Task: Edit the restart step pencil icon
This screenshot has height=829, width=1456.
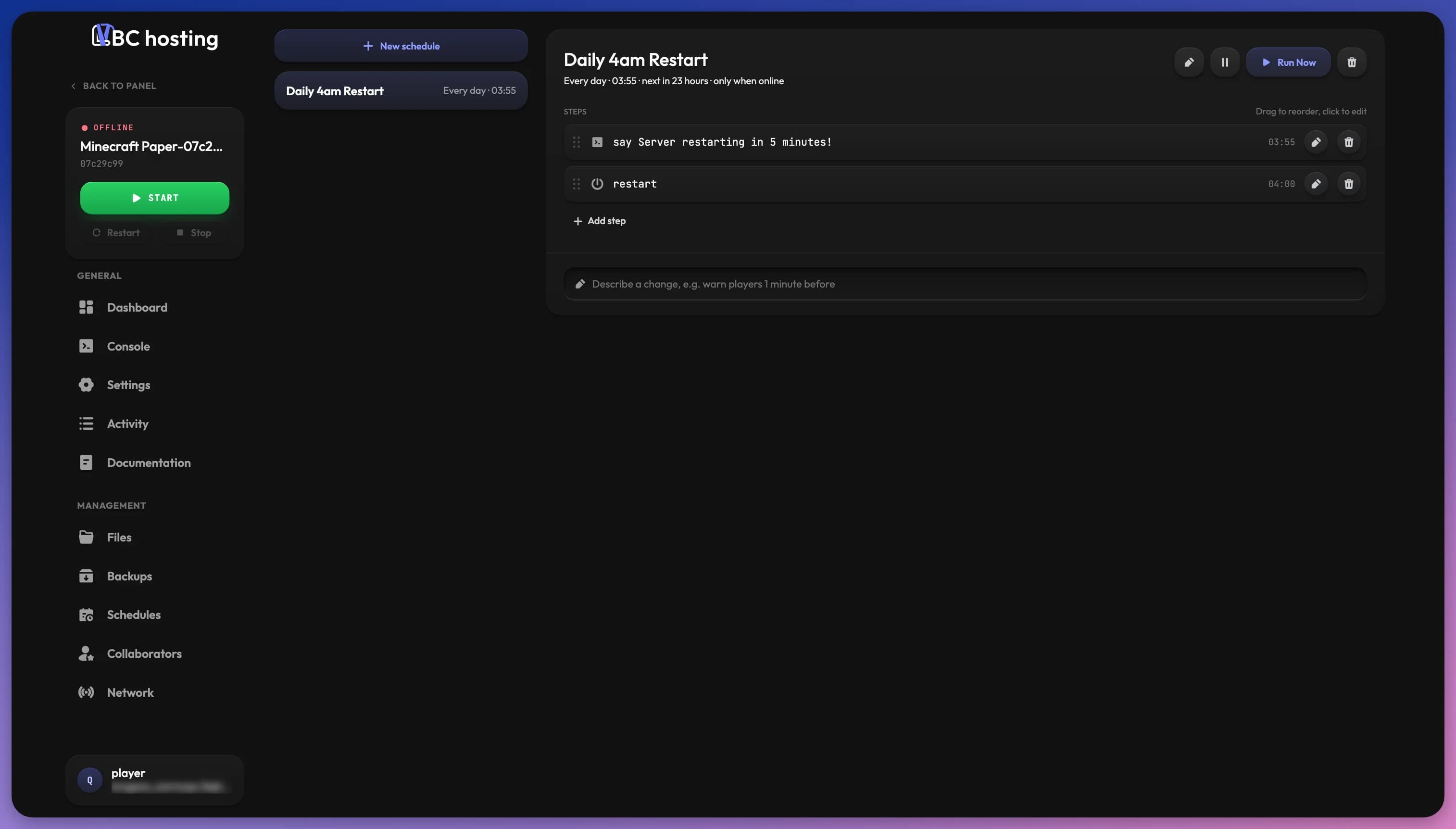Action: click(x=1316, y=183)
